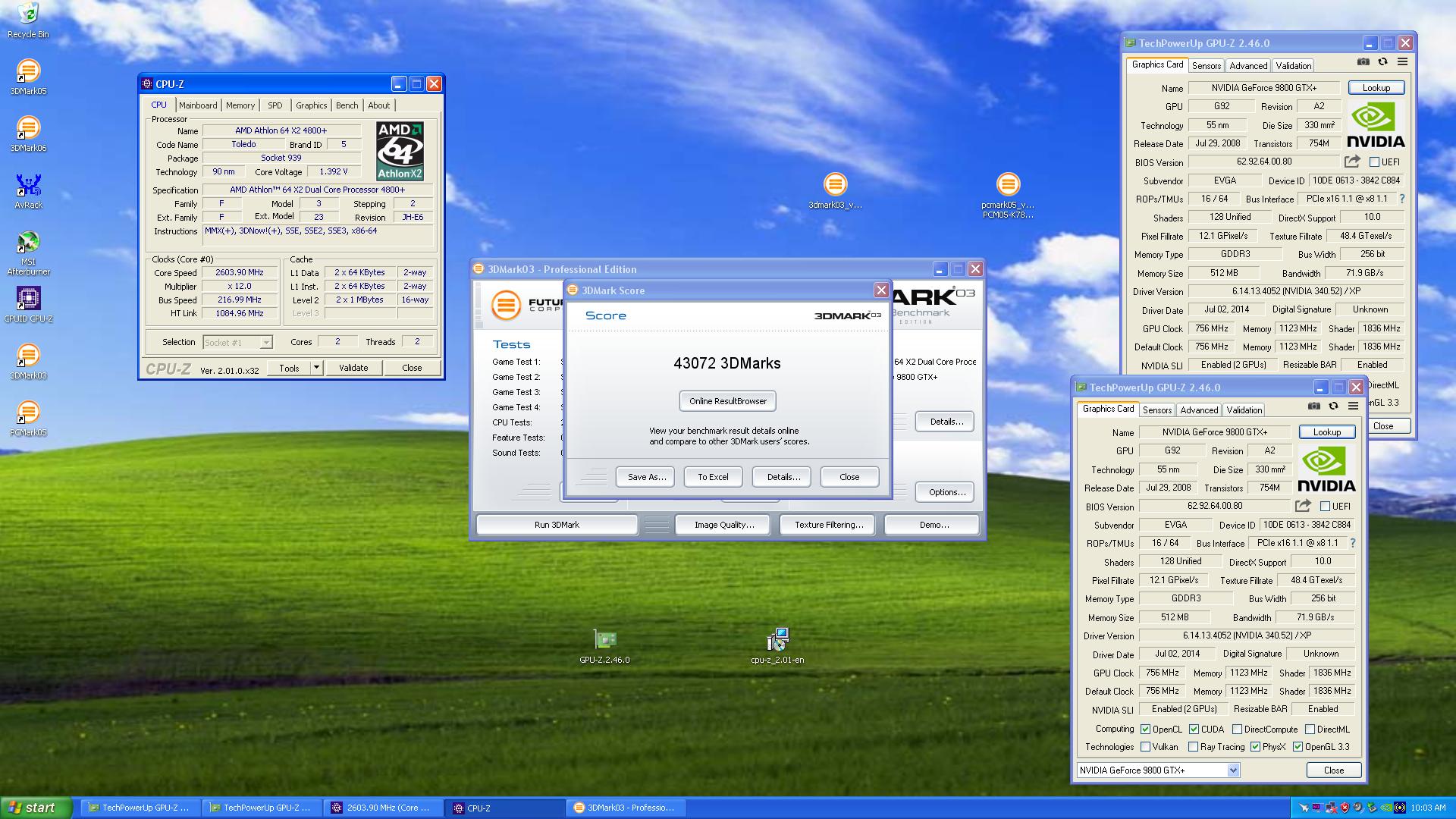Click the screenshot camera icon in front GPU-Z

point(1314,406)
